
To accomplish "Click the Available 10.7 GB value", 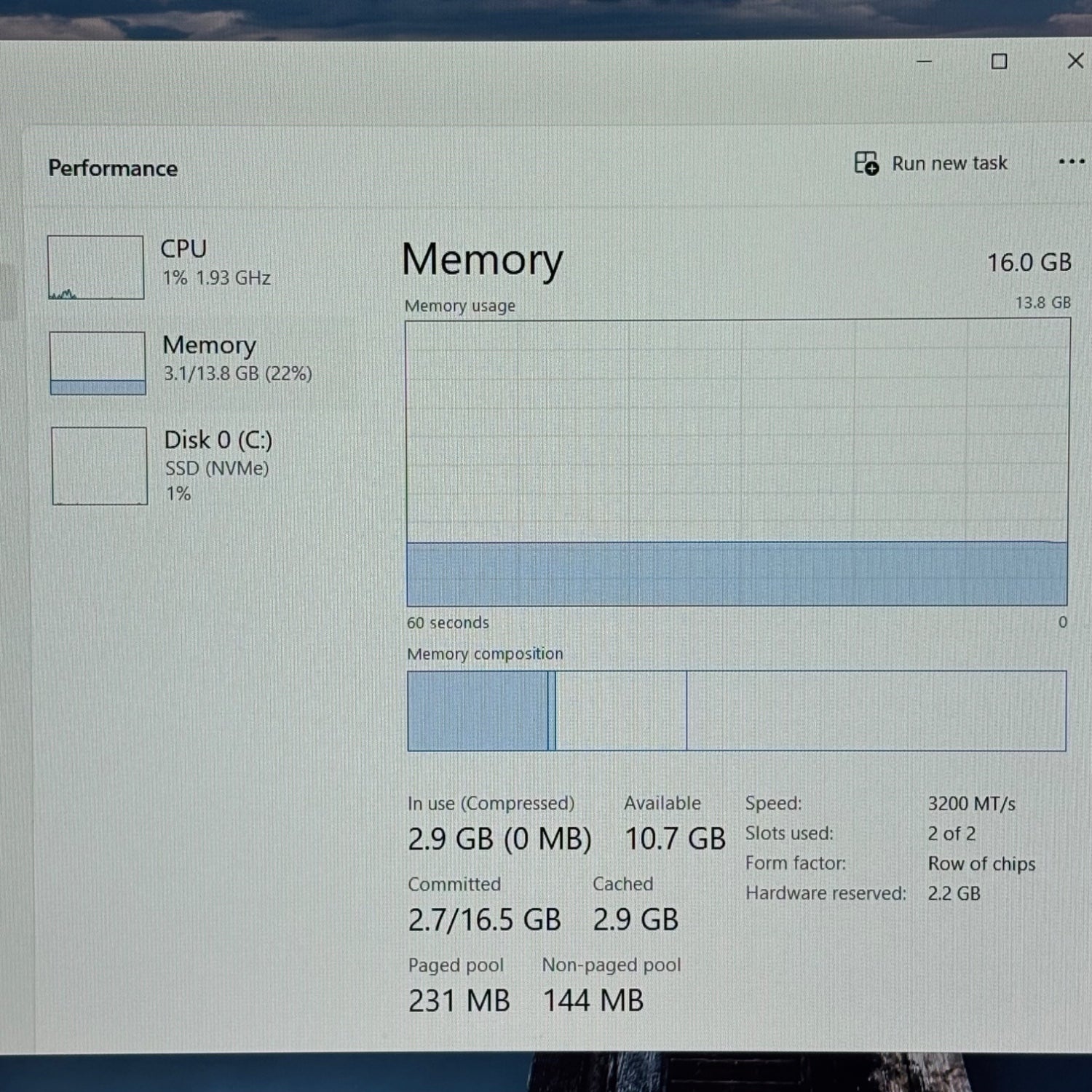I will [x=675, y=839].
